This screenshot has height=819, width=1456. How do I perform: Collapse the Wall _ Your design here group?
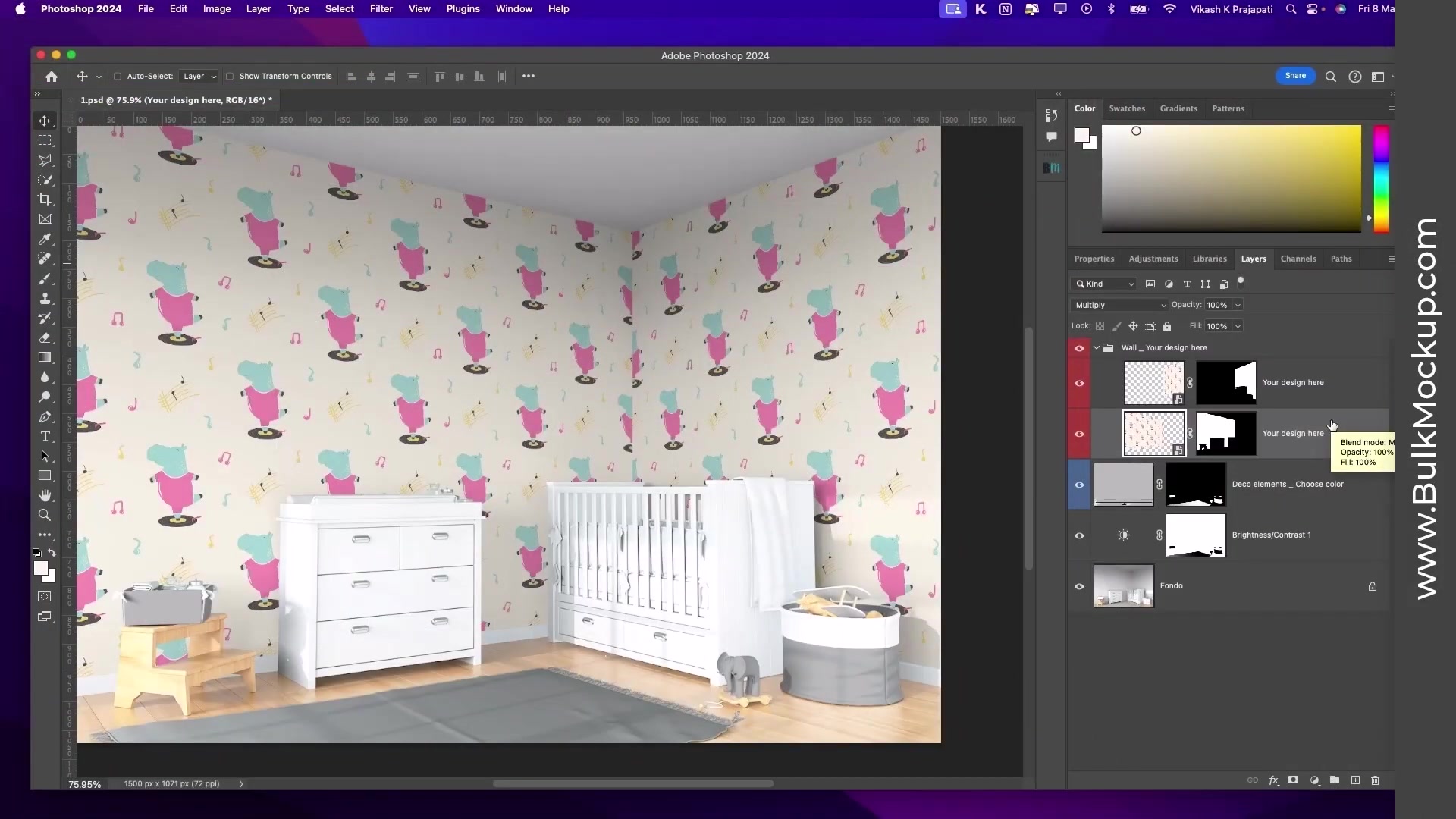point(1097,347)
